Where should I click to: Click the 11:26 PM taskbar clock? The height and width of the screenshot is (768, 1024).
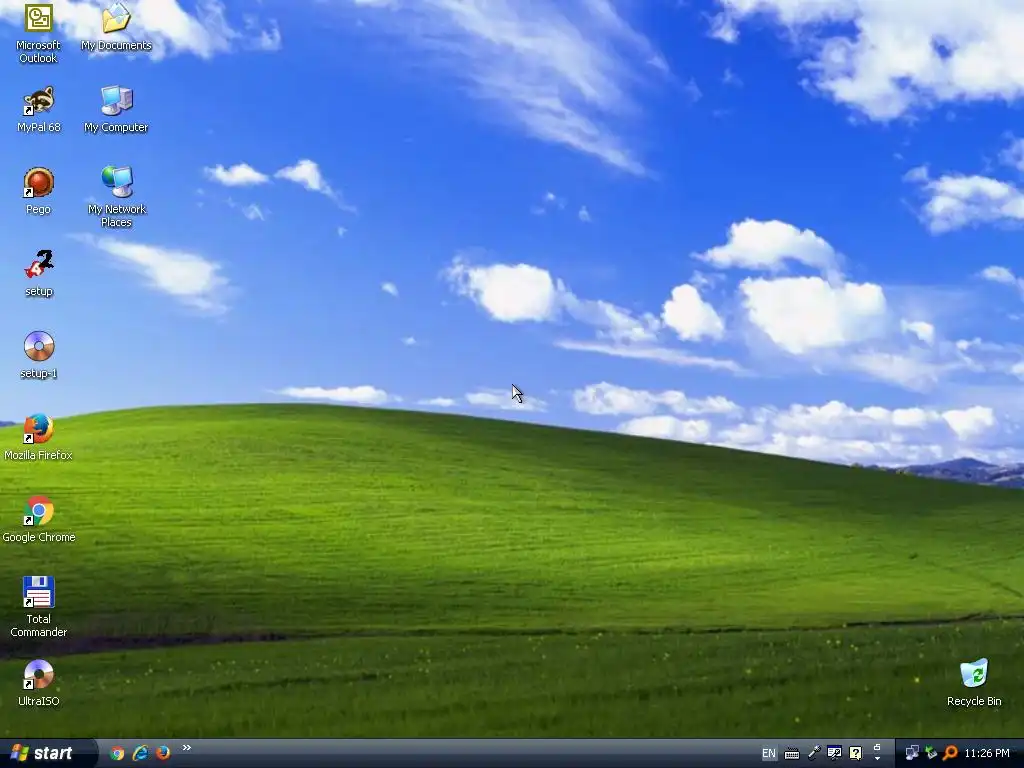click(987, 754)
